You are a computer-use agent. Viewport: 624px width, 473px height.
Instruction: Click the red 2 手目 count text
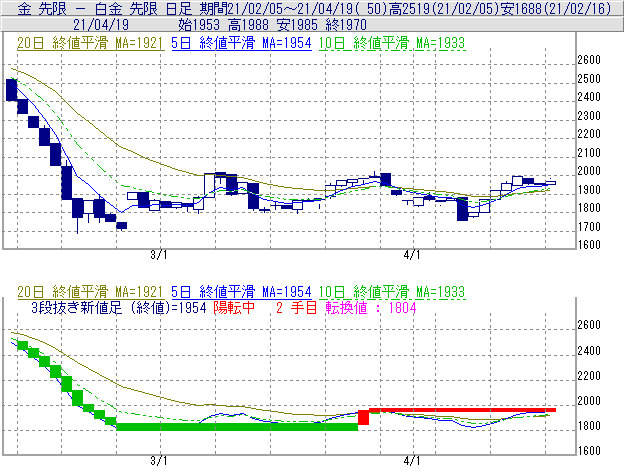(x=296, y=308)
